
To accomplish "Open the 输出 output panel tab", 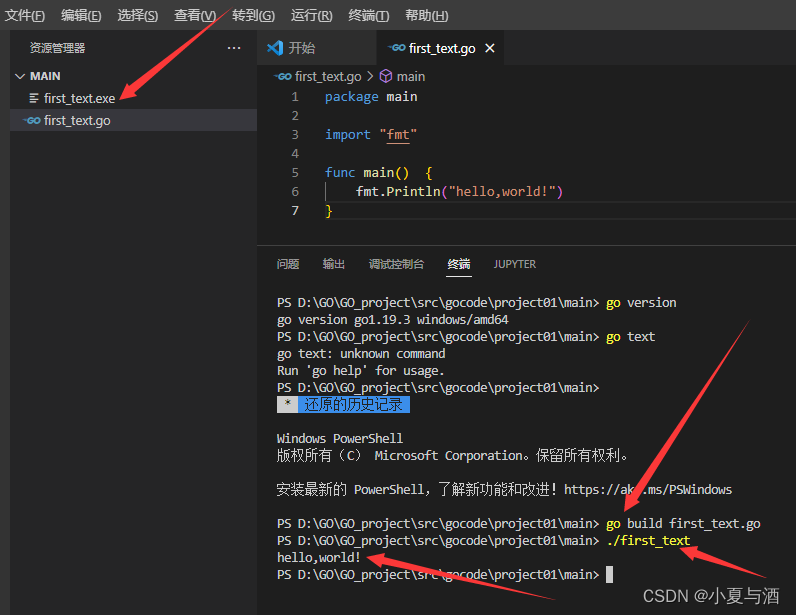I will tap(334, 264).
